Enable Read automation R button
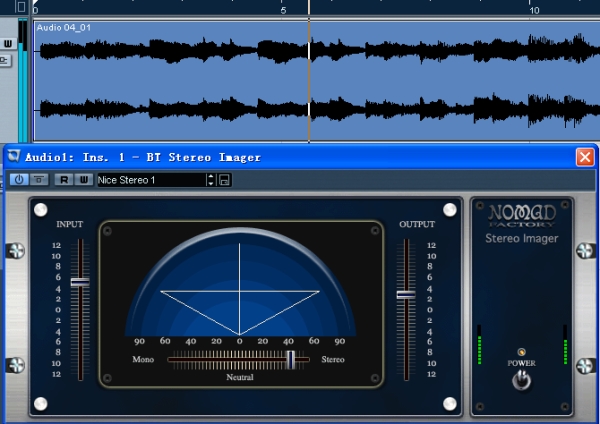600x424 pixels. [64, 179]
